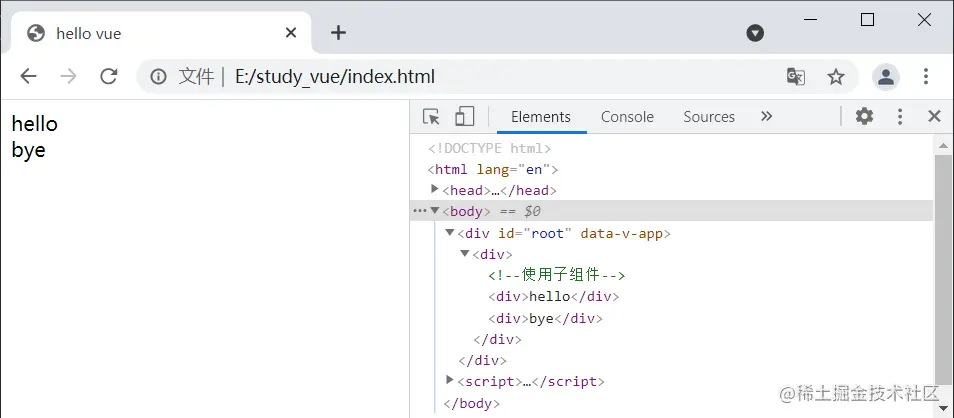
Task: Minimize the Chrome window
Action: 810,19
